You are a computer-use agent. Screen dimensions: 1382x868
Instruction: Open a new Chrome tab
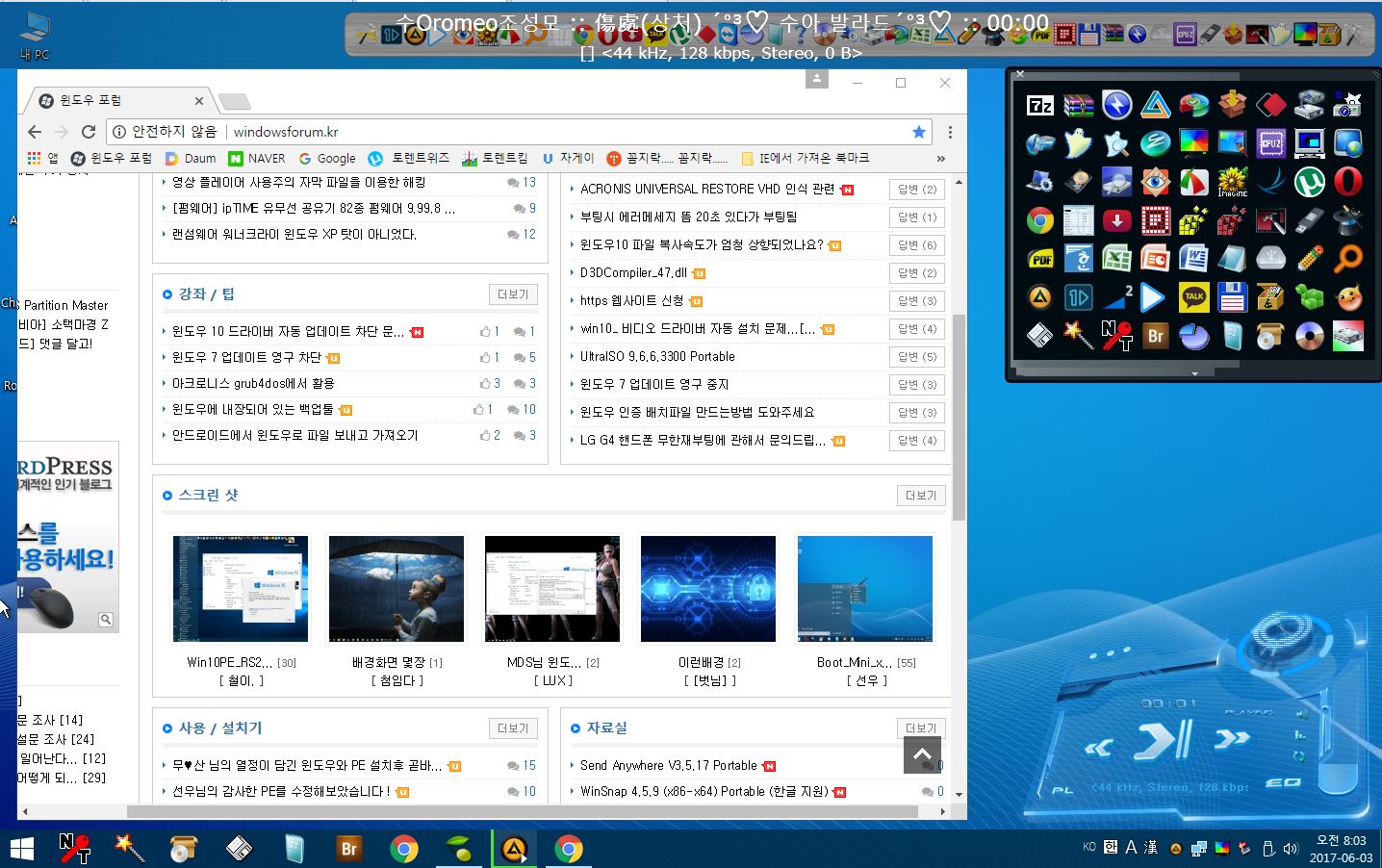pos(234,101)
